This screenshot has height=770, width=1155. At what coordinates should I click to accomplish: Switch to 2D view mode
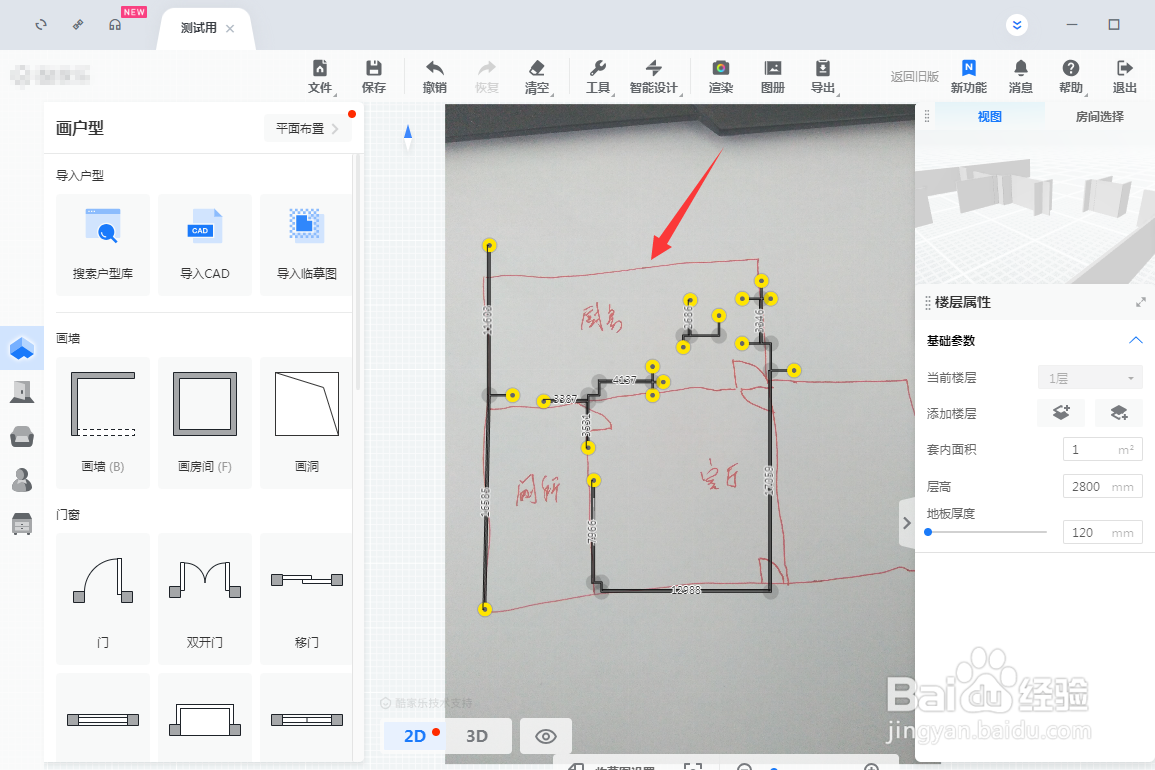pos(415,735)
